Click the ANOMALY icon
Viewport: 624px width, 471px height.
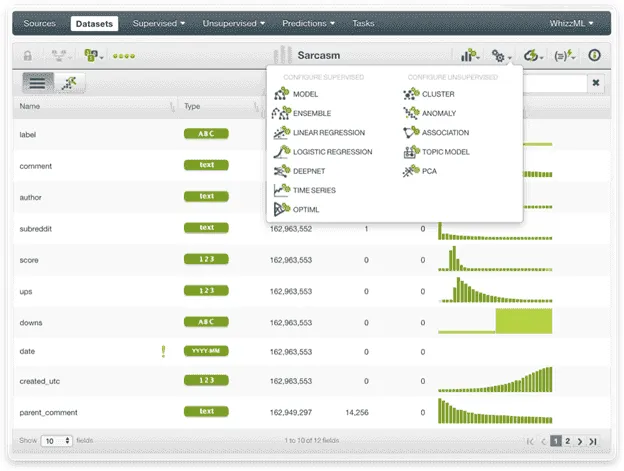(411, 113)
